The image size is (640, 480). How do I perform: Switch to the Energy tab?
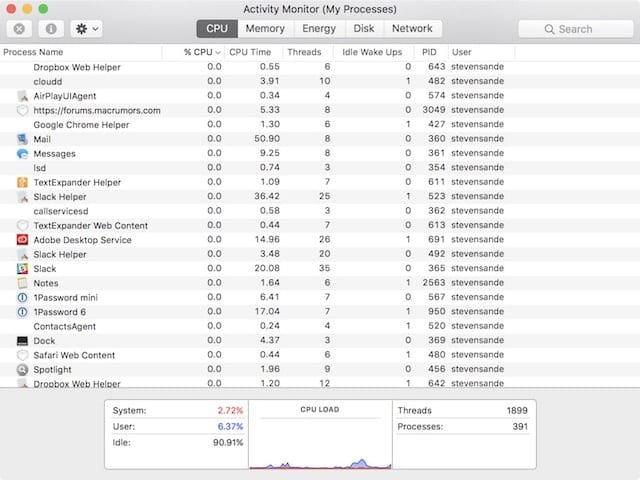319,29
